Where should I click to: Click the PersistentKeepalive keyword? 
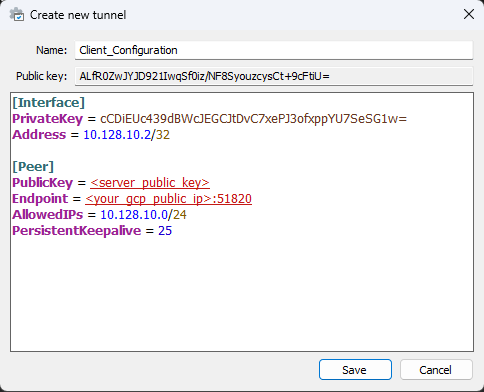77,231
